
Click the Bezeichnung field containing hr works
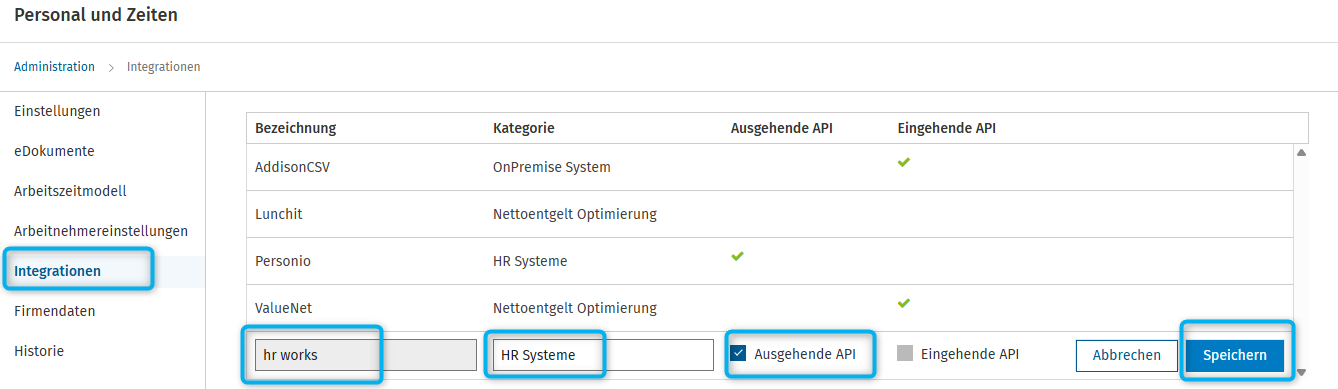366,355
